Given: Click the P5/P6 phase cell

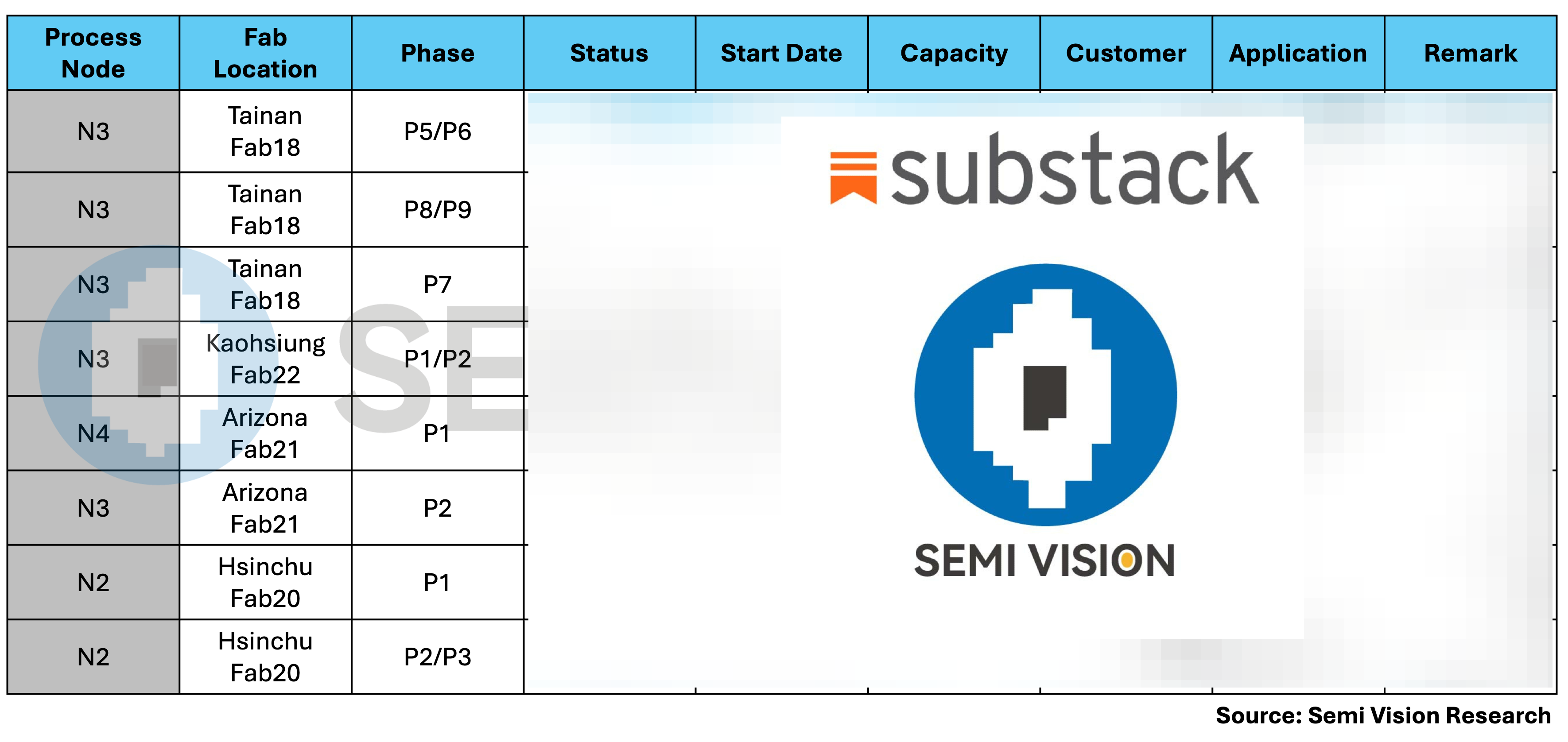Looking at the screenshot, I should click(438, 131).
